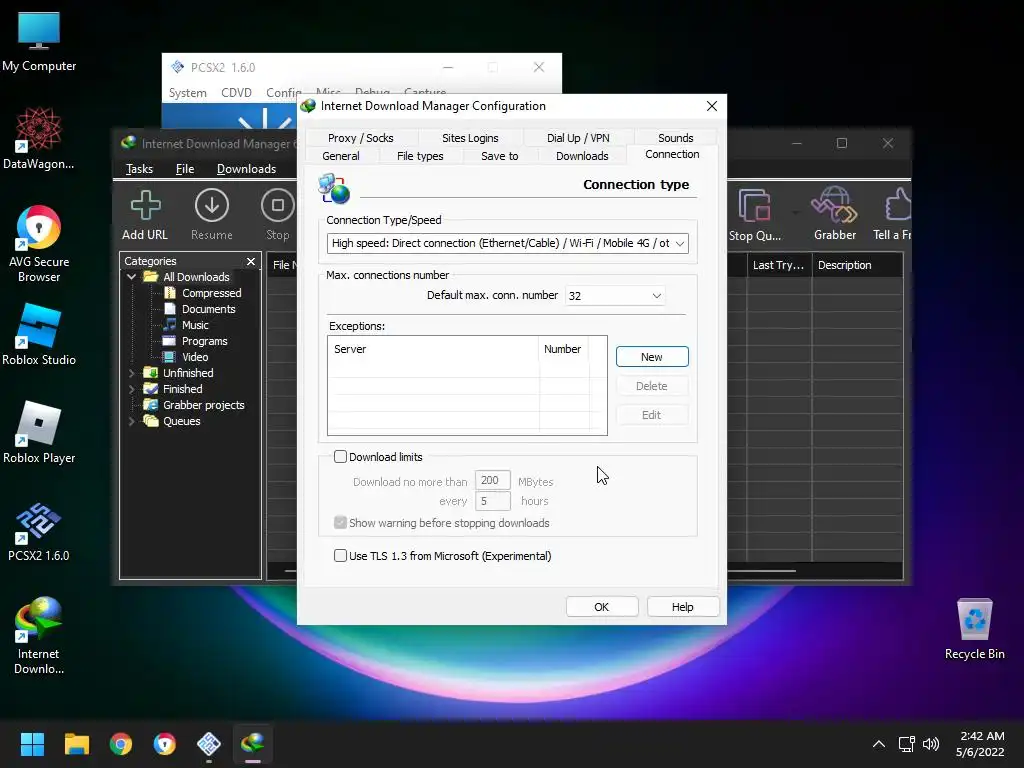Open the Downloads menu in IDM
The height and width of the screenshot is (768, 1024).
click(246, 169)
